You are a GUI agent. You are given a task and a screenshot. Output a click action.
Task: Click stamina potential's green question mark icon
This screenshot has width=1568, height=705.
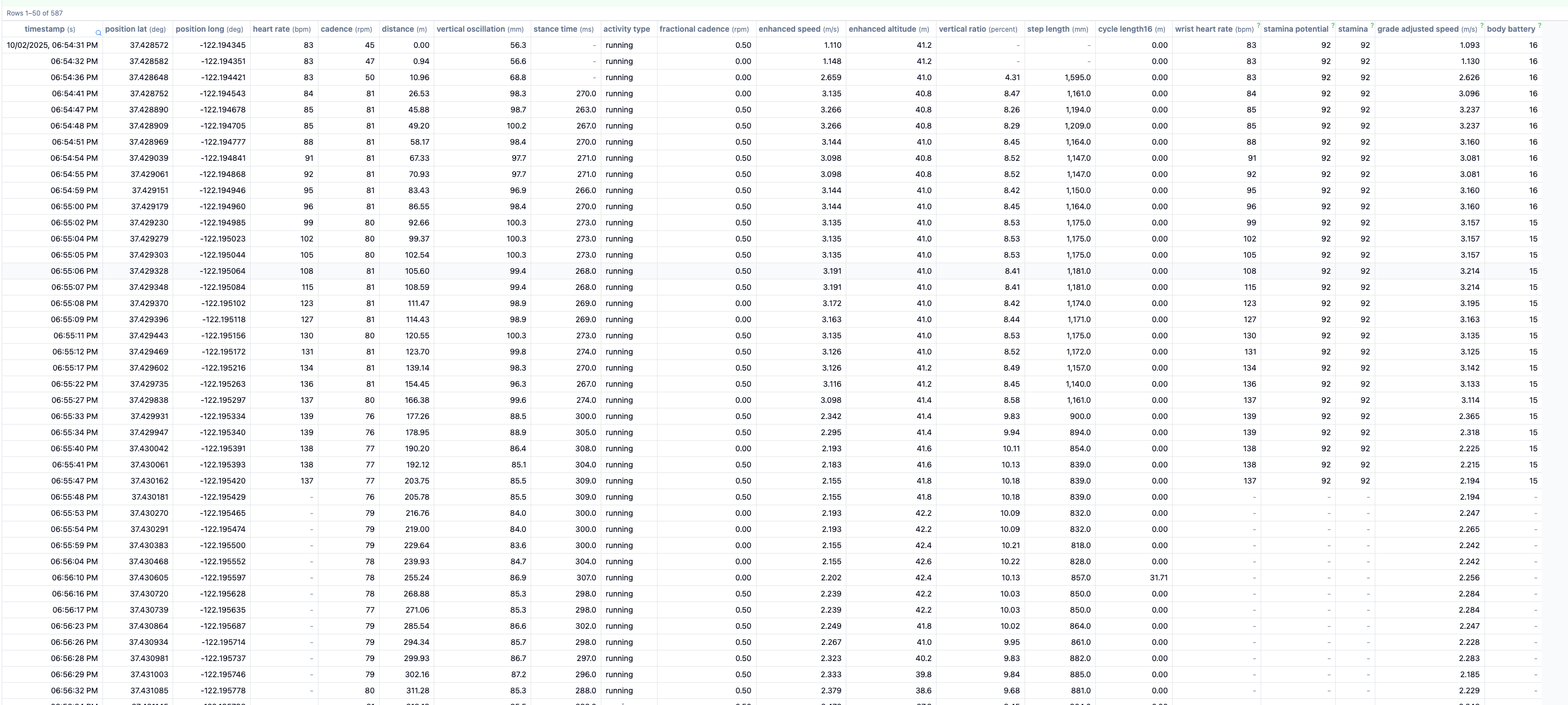pyautogui.click(x=1332, y=26)
